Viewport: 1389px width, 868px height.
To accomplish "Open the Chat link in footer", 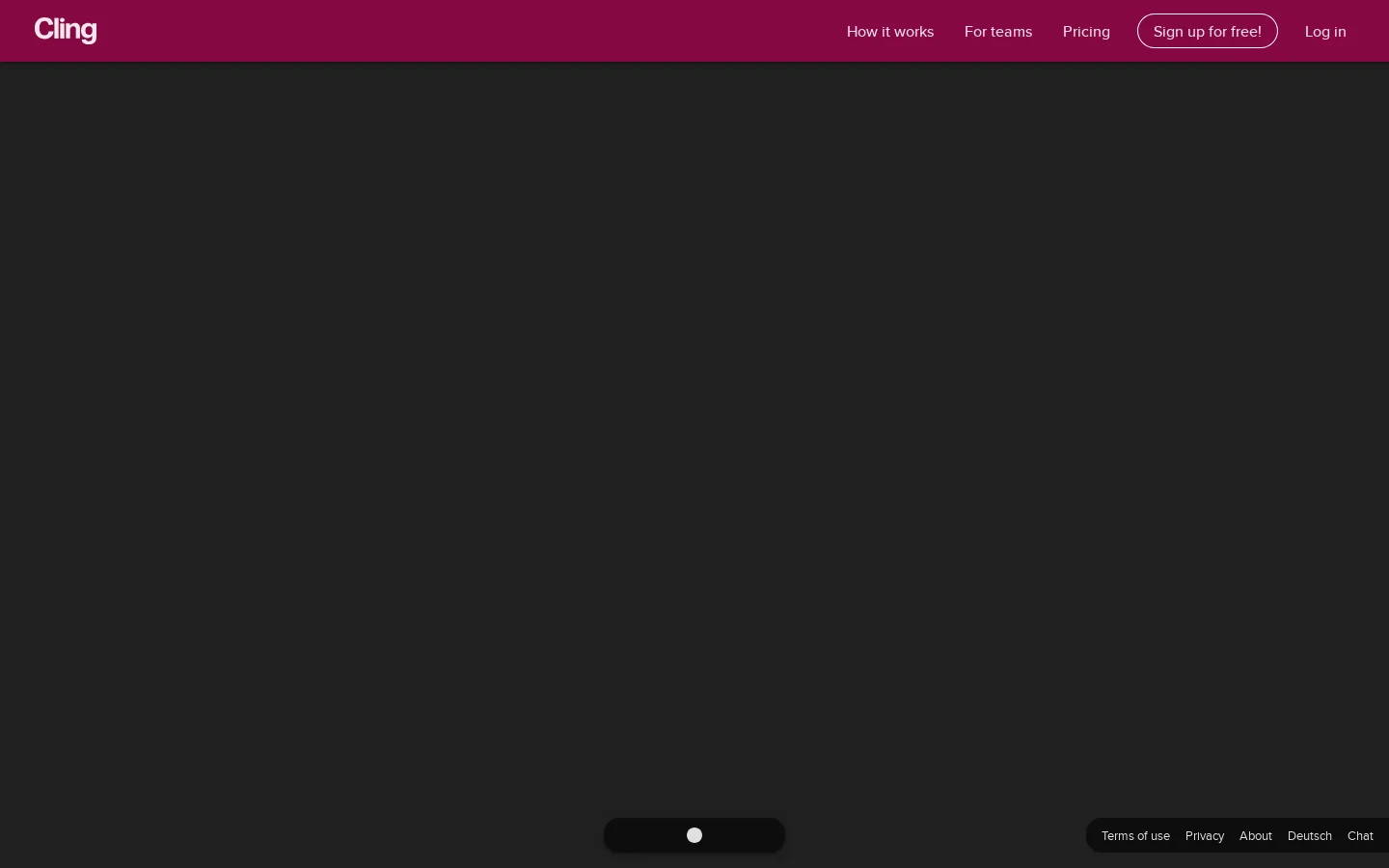I will coord(1360,836).
